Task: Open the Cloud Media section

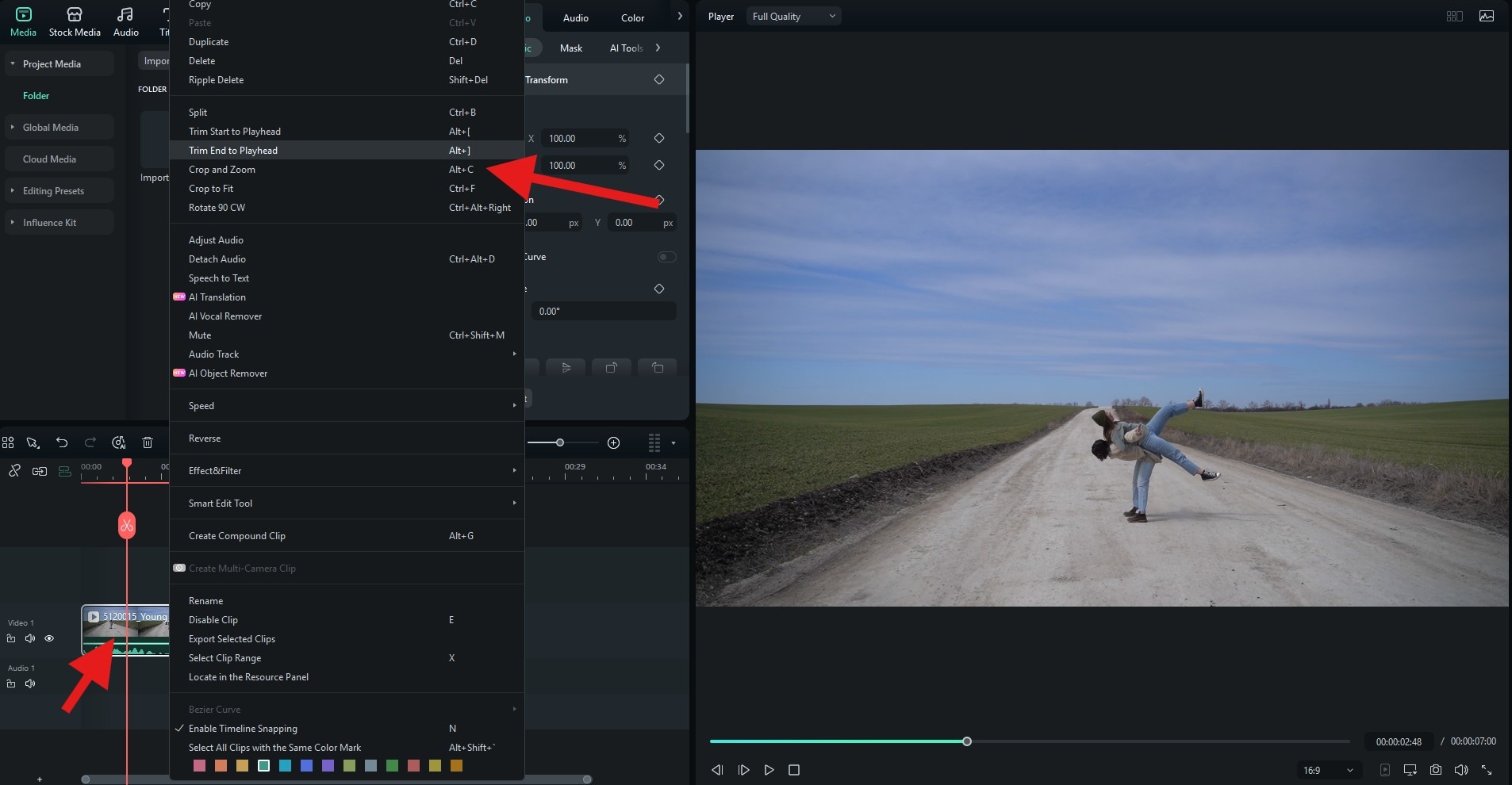Action: pos(59,159)
